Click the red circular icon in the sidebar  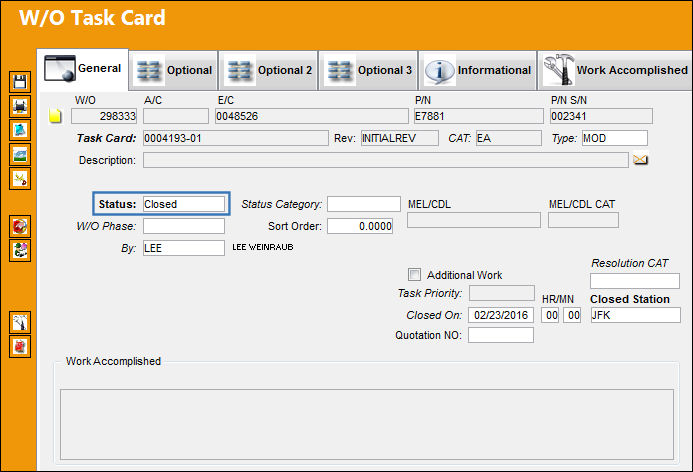point(20,227)
